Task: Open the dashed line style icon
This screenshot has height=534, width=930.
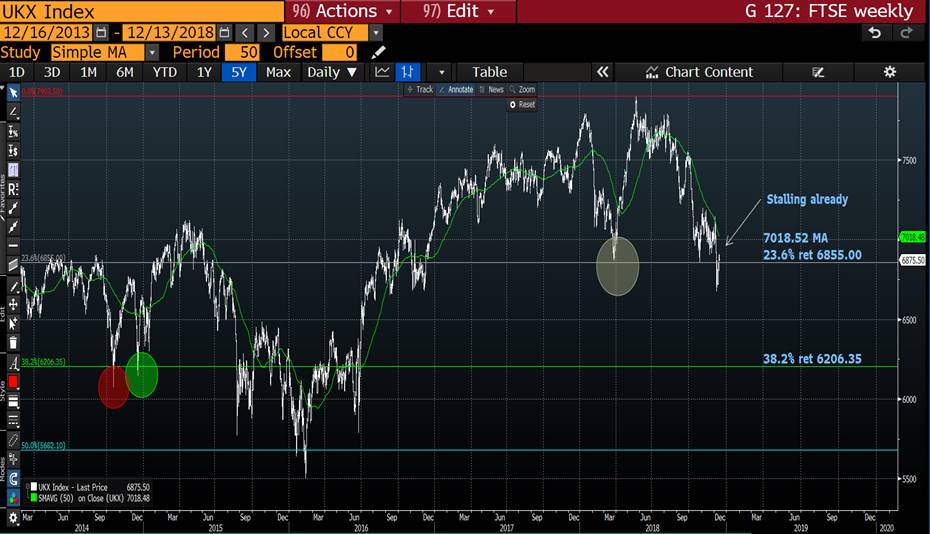Action: coord(13,421)
